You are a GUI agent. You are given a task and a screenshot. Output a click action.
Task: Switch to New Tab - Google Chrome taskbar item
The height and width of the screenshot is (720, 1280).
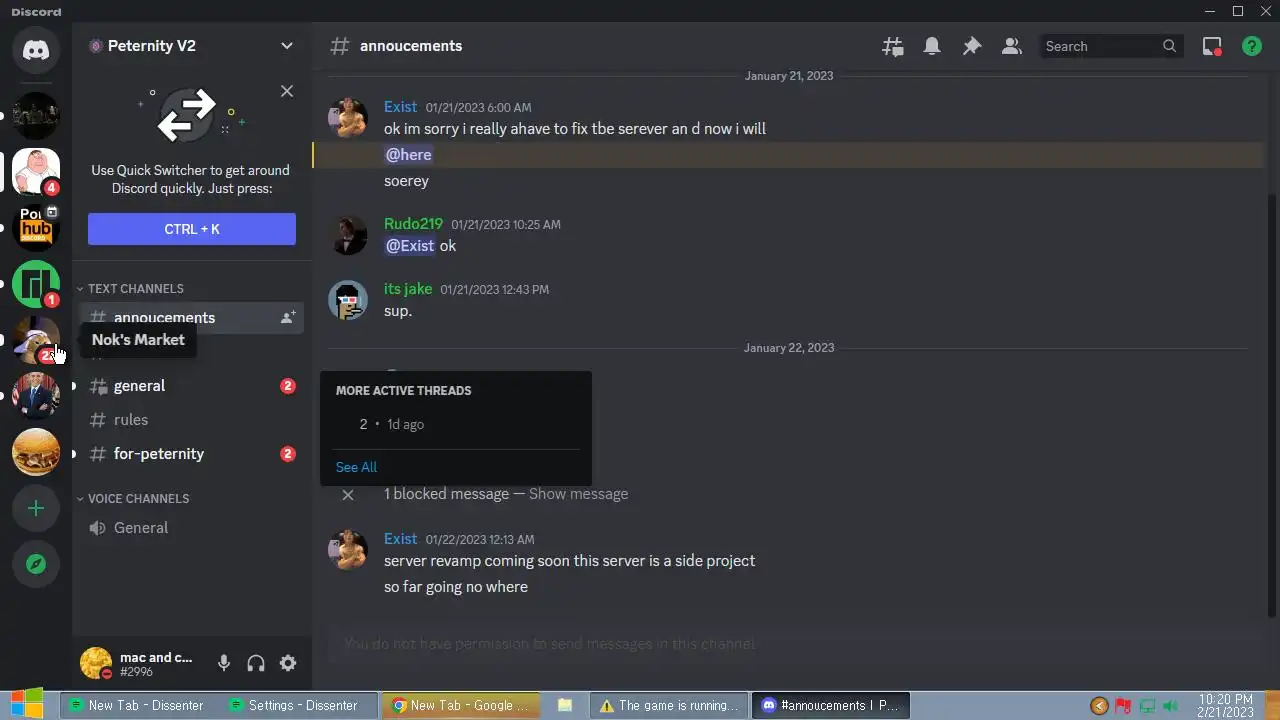[461, 705]
